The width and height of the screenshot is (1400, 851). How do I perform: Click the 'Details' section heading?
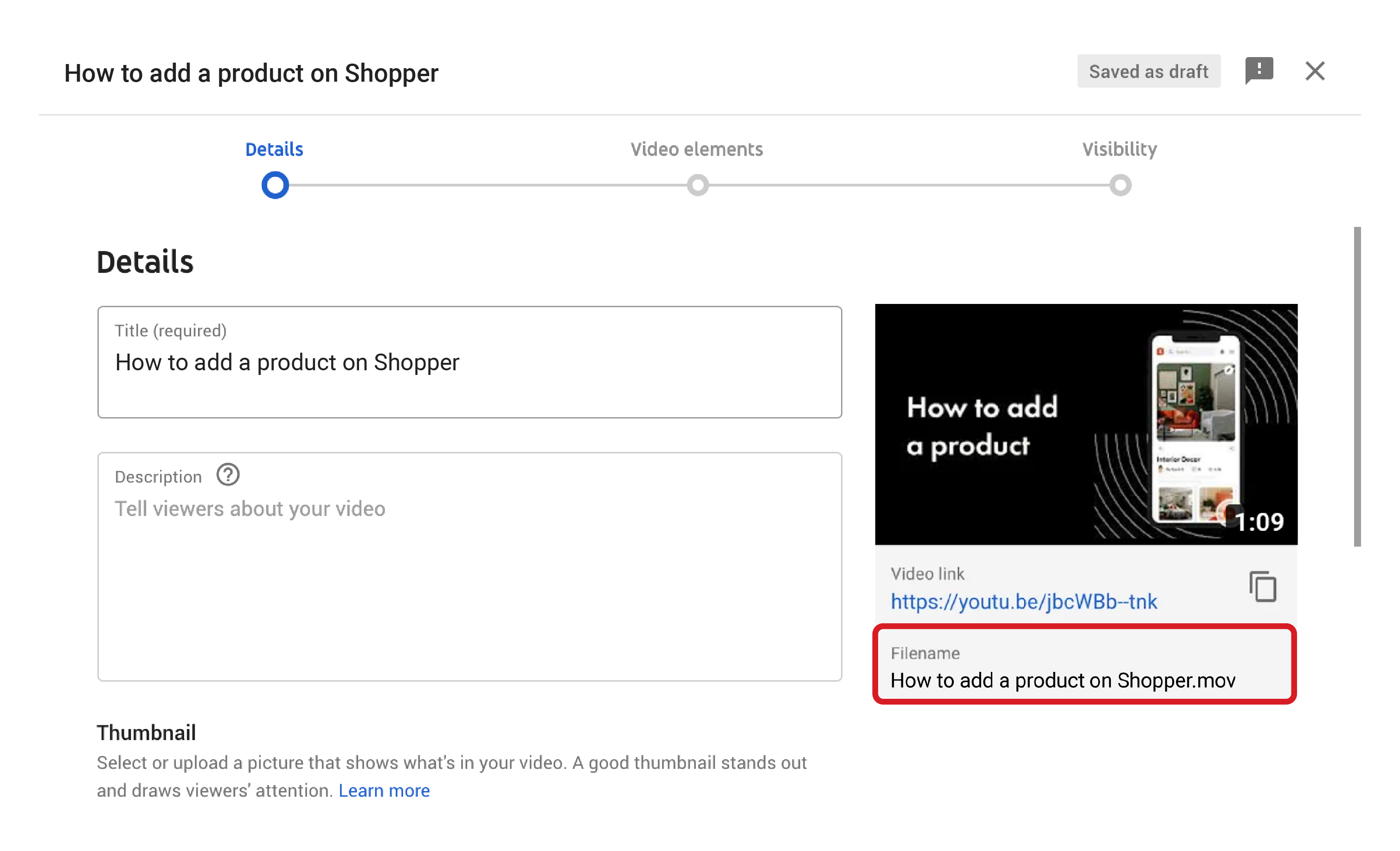(x=145, y=262)
